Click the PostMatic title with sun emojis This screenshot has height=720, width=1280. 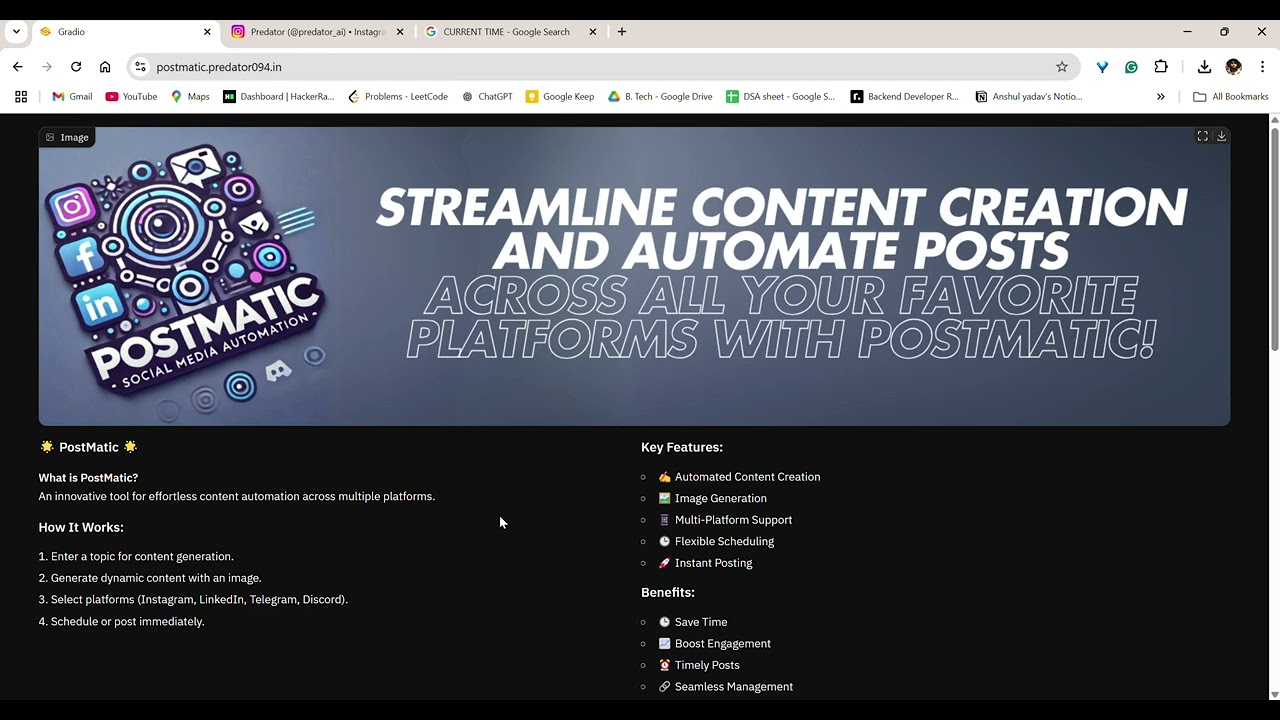[x=88, y=447]
